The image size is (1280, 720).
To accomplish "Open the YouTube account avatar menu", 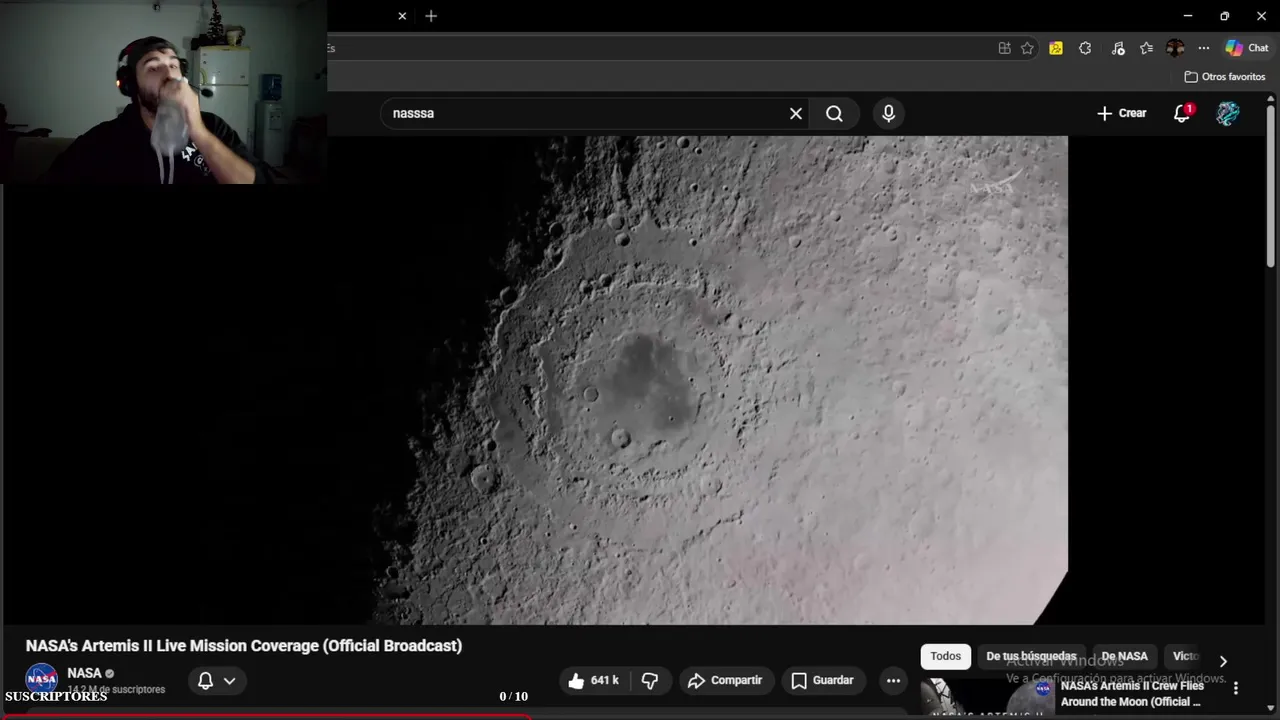I will 1228,113.
